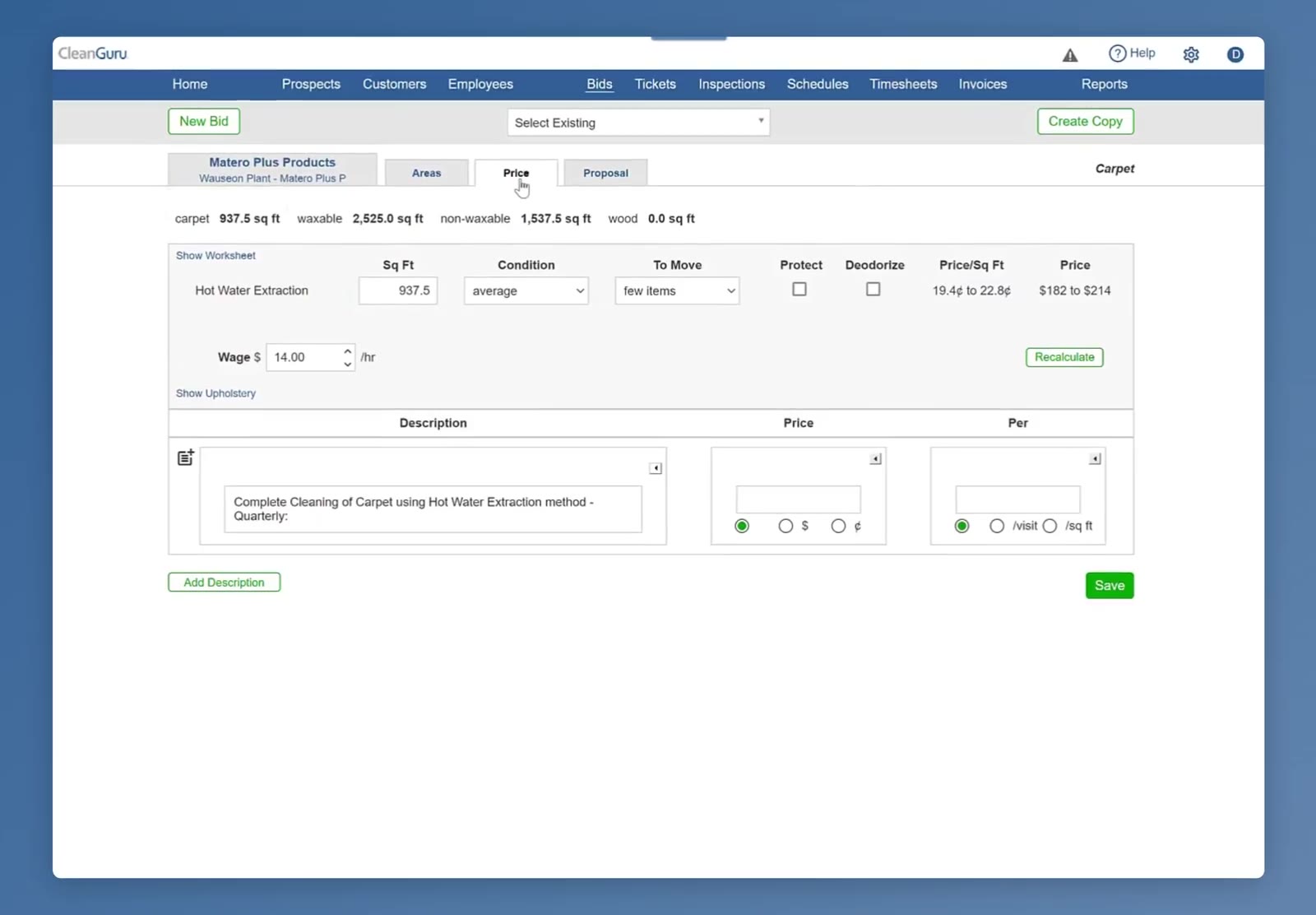This screenshot has height=915, width=1316.
Task: Switch to the Proposal tab
Action: click(606, 173)
